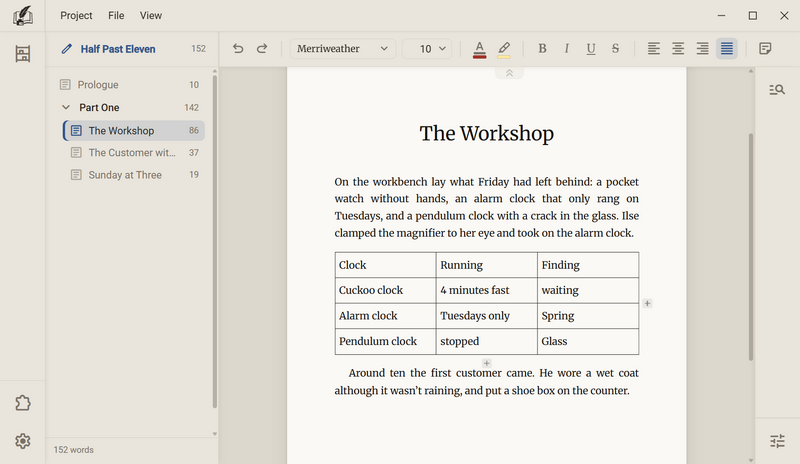The height and width of the screenshot is (464, 800).
Task: Click the Sunday at Three document icon
Action: (x=76, y=175)
